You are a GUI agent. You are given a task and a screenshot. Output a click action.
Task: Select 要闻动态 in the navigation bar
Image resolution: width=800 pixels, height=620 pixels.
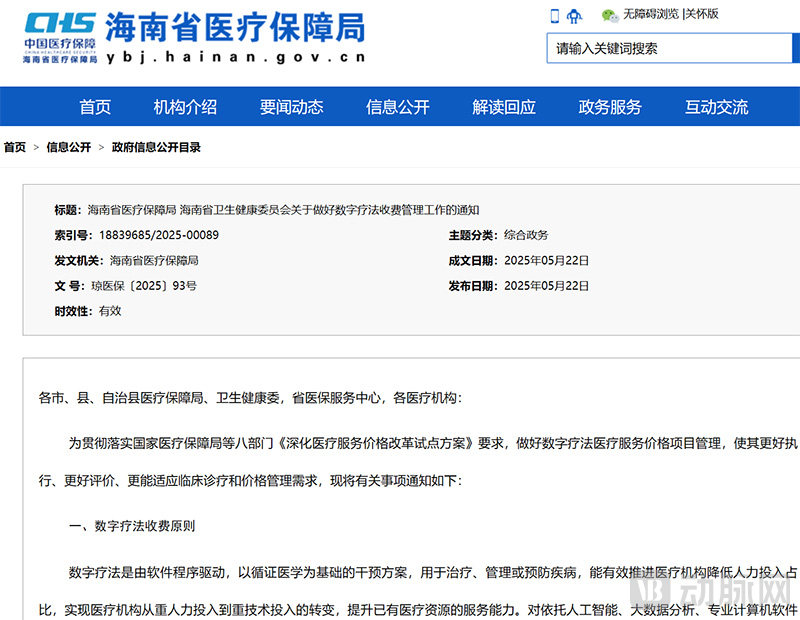(x=291, y=107)
